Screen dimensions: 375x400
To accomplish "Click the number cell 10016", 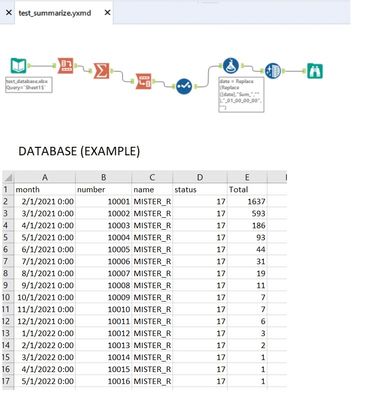I will coord(104,381).
